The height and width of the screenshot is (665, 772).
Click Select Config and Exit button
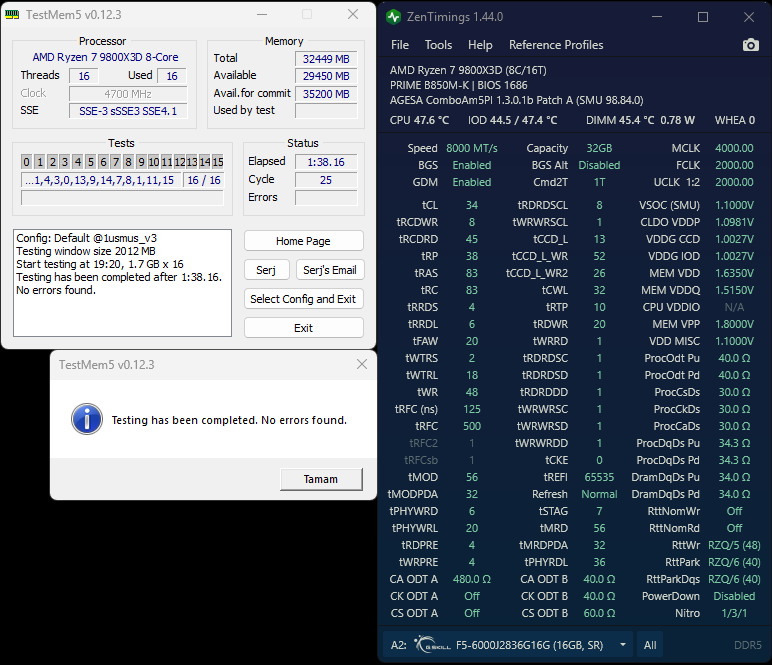coord(304,299)
